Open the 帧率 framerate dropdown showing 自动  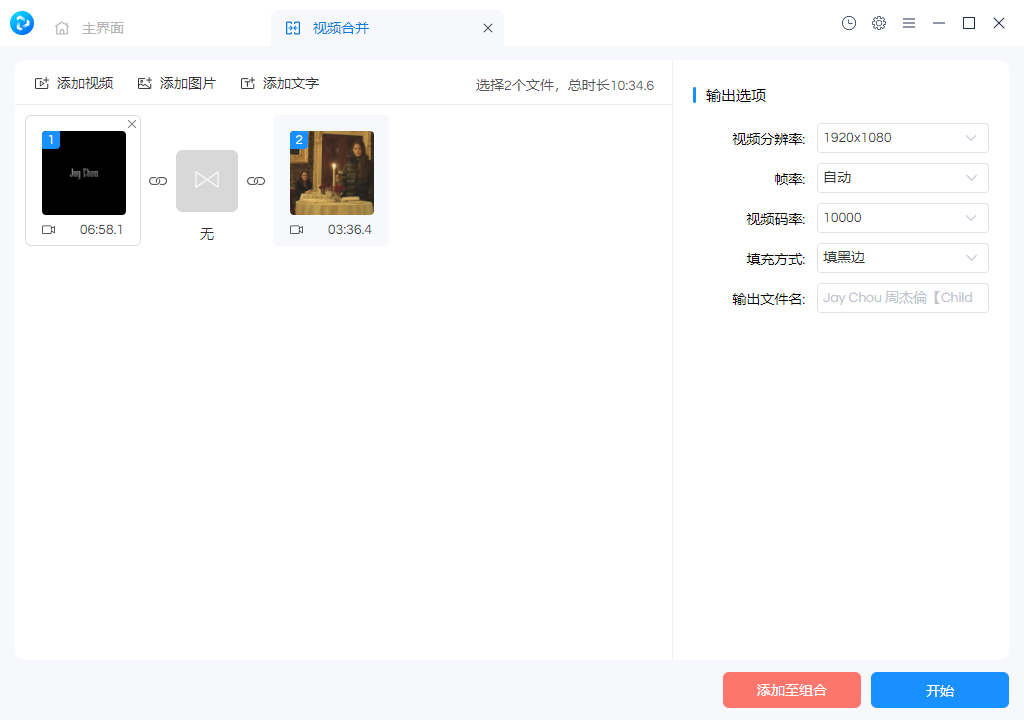click(x=902, y=178)
